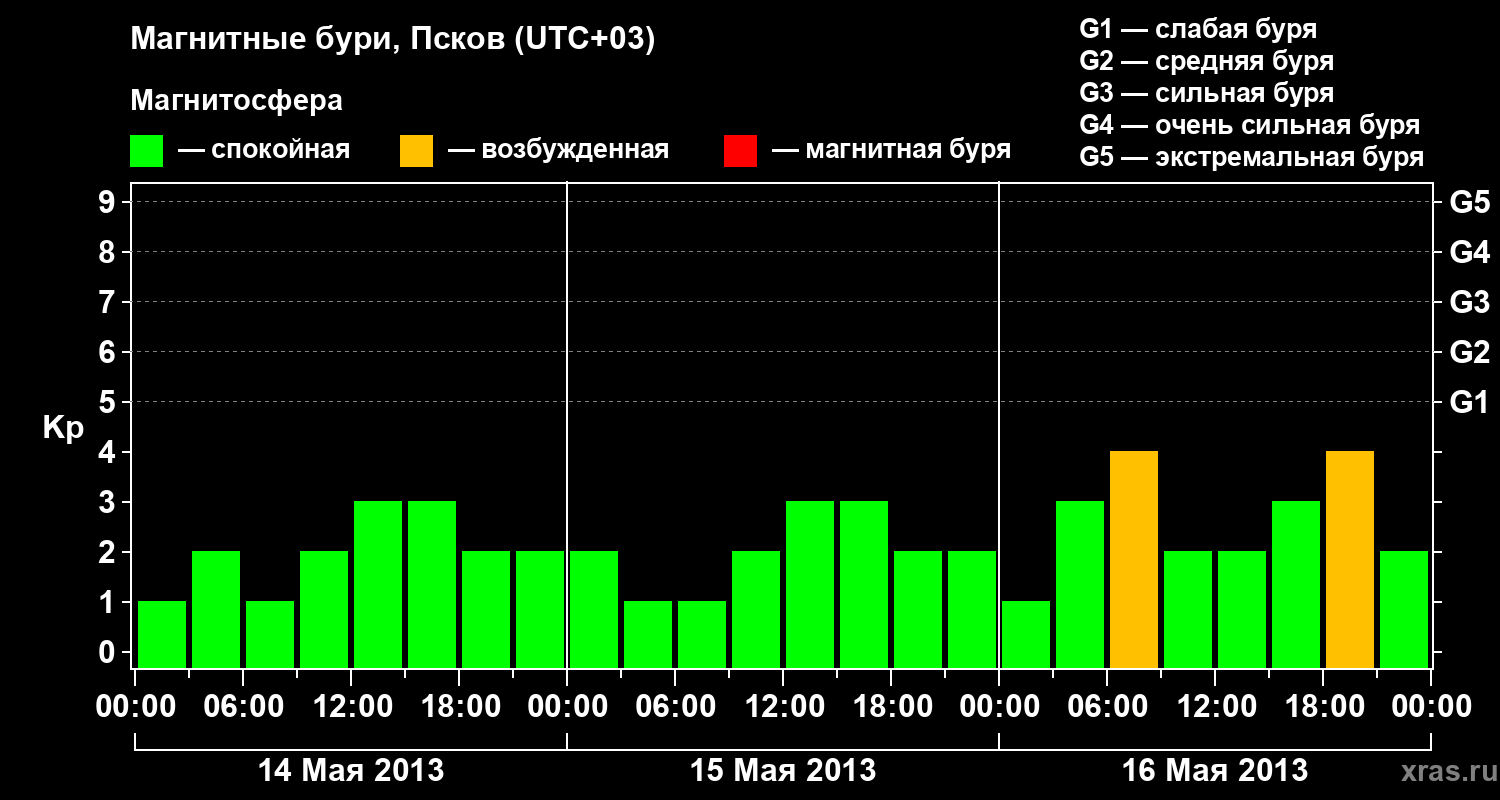
Task: Click the 'Магнитосфера' legend heading
Action: (x=236, y=101)
